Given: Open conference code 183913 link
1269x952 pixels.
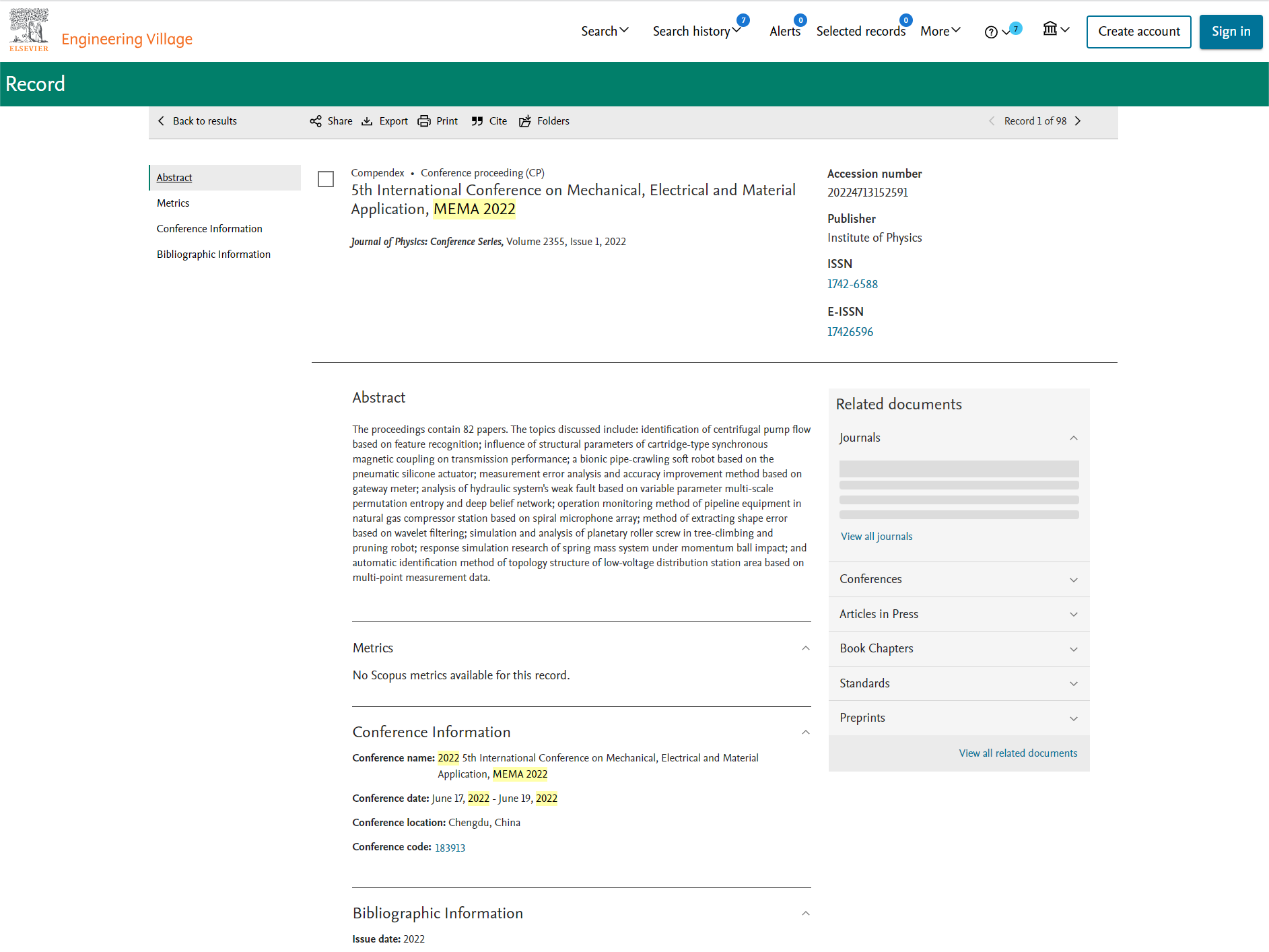Looking at the screenshot, I should (450, 848).
